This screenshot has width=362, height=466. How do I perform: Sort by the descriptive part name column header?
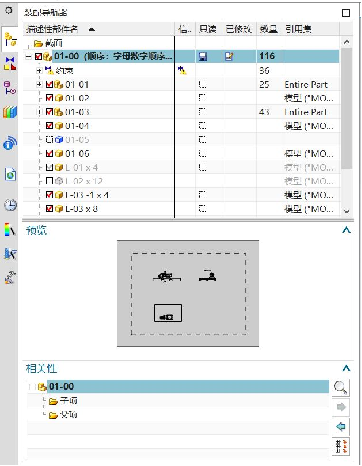(99, 29)
